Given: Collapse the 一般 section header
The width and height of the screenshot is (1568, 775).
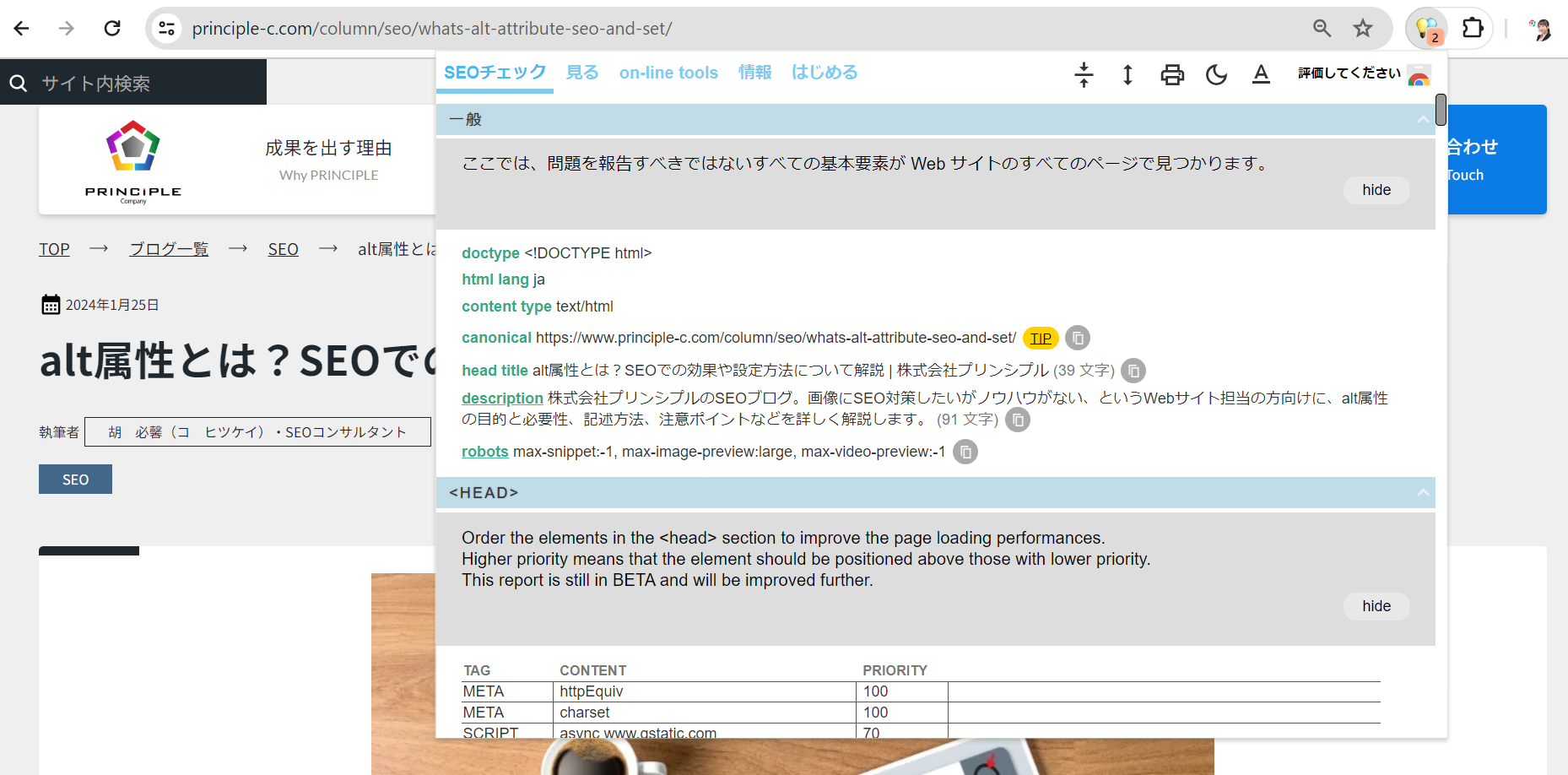Looking at the screenshot, I should (1423, 120).
